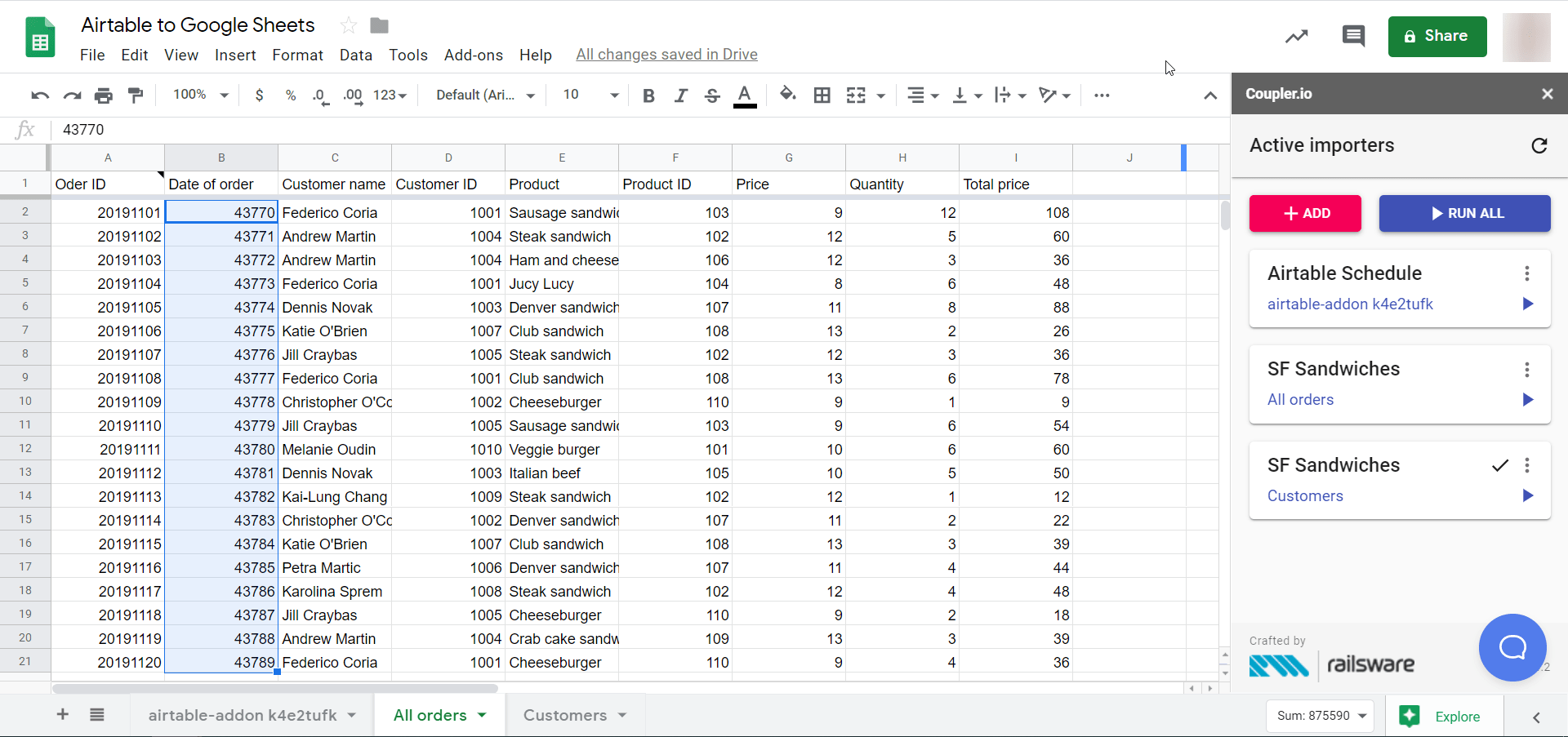Open text wrapping dropdown
The image size is (1568, 737).
click(1010, 95)
